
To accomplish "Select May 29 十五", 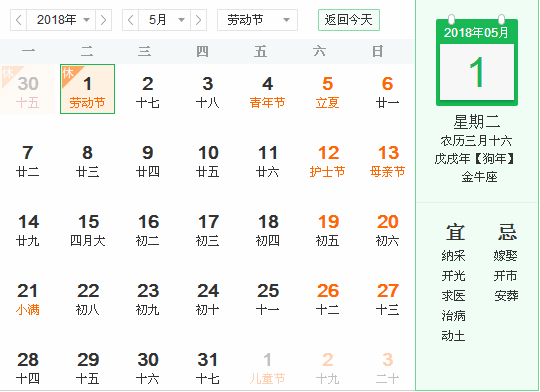I will [x=87, y=368].
